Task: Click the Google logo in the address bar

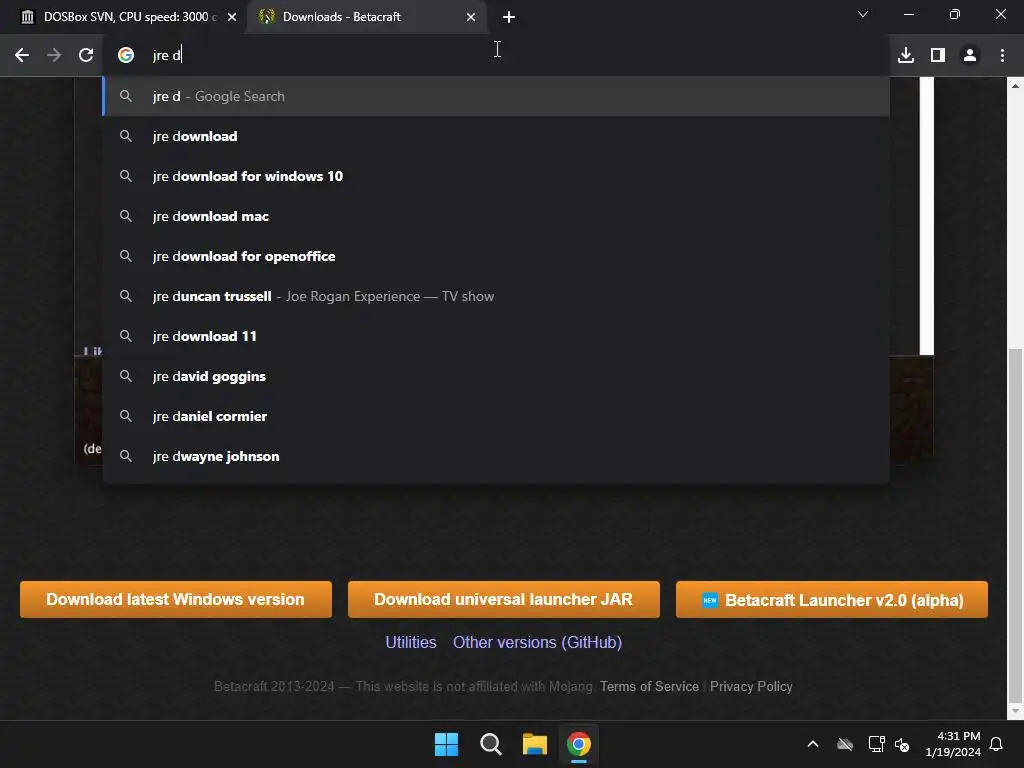Action: [126, 56]
